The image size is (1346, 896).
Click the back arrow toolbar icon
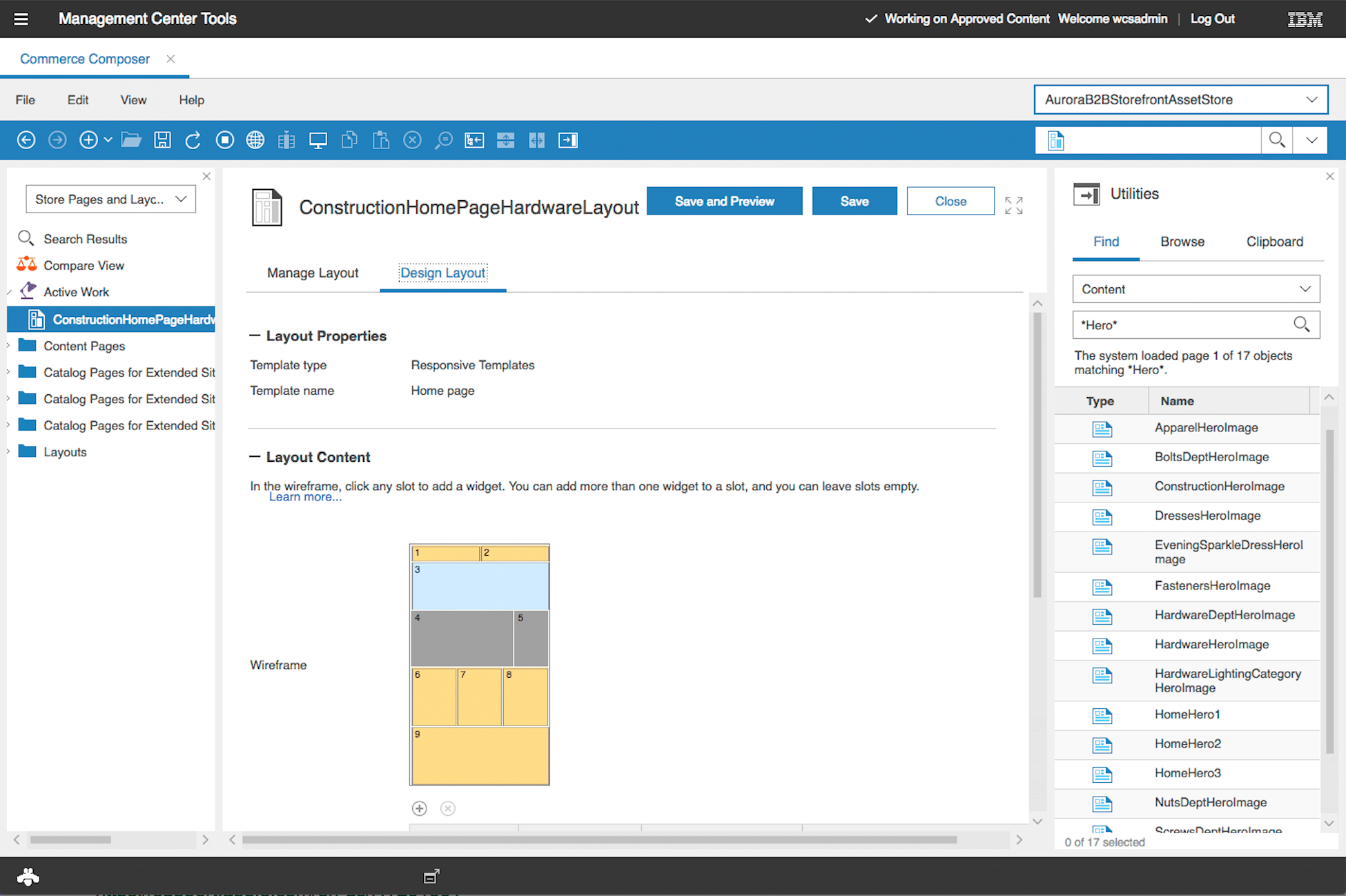point(26,140)
